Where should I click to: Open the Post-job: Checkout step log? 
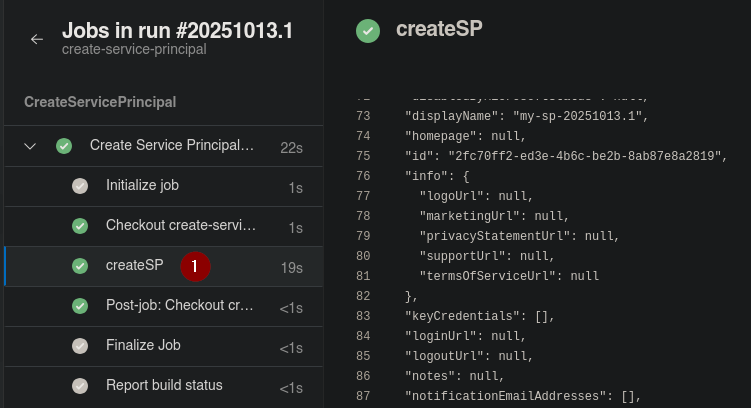[180, 306]
